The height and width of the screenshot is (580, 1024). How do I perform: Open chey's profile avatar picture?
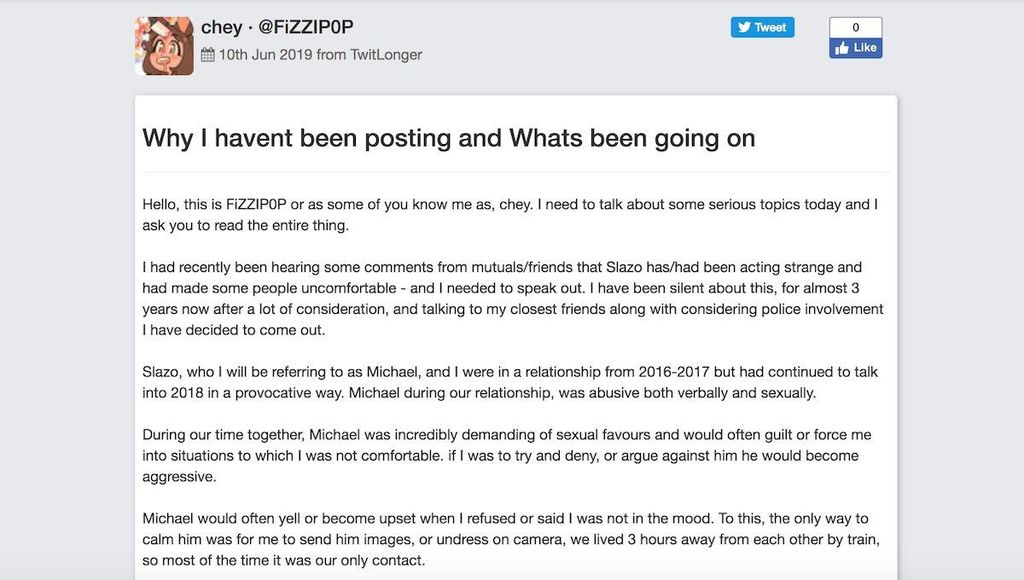click(x=165, y=46)
